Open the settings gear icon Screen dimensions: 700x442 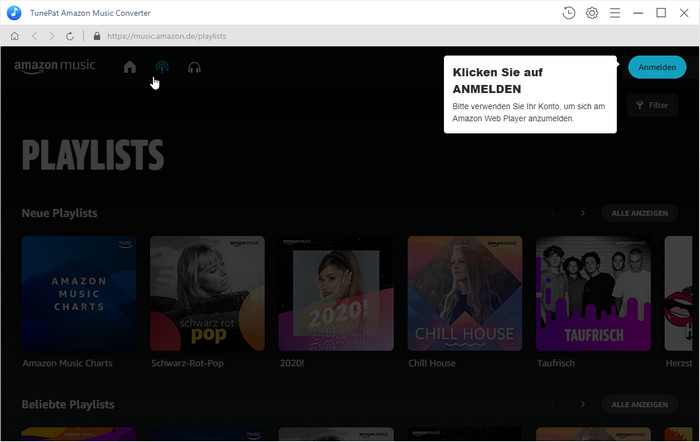pyautogui.click(x=592, y=13)
